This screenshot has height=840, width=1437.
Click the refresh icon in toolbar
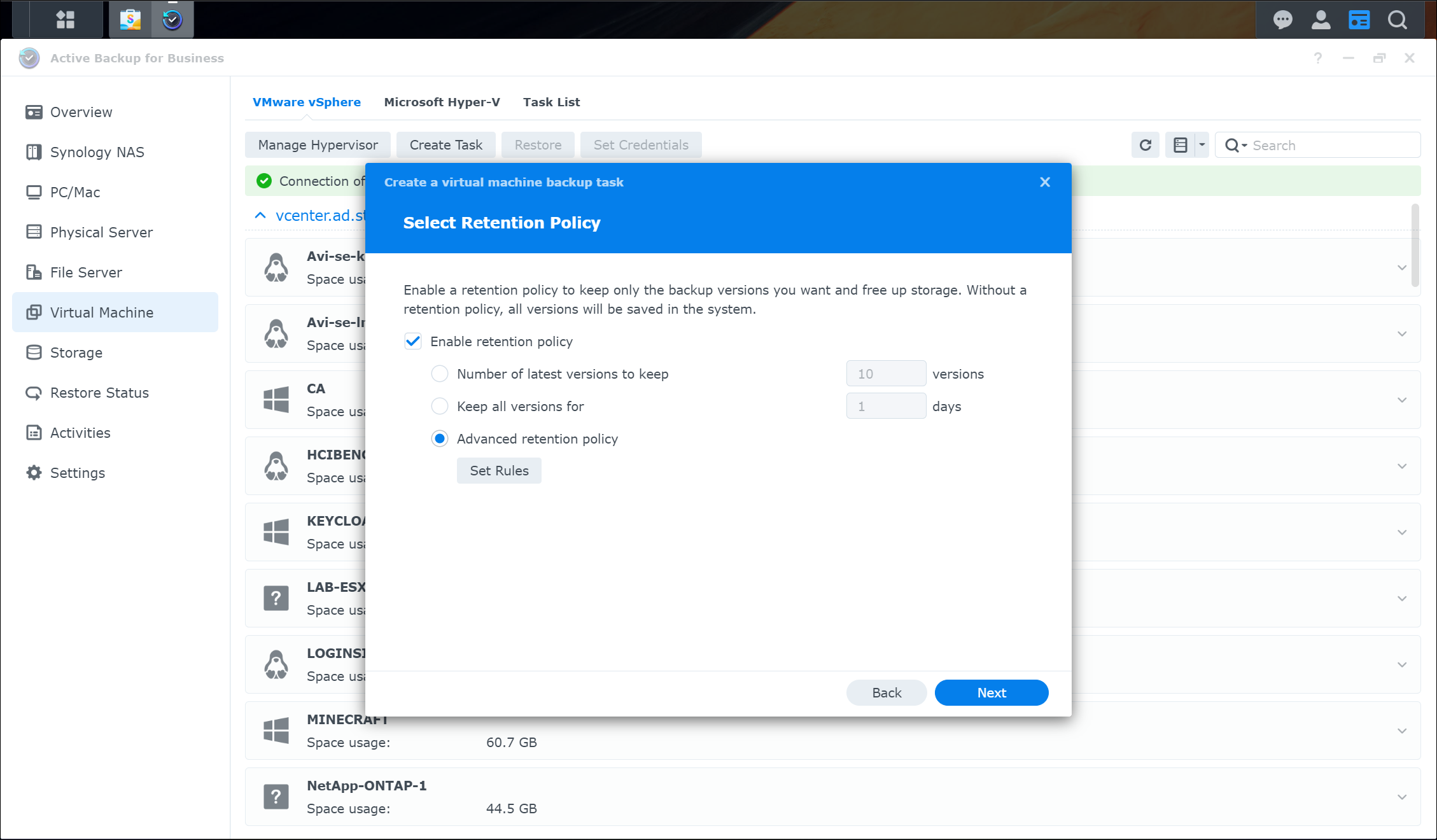(1145, 145)
